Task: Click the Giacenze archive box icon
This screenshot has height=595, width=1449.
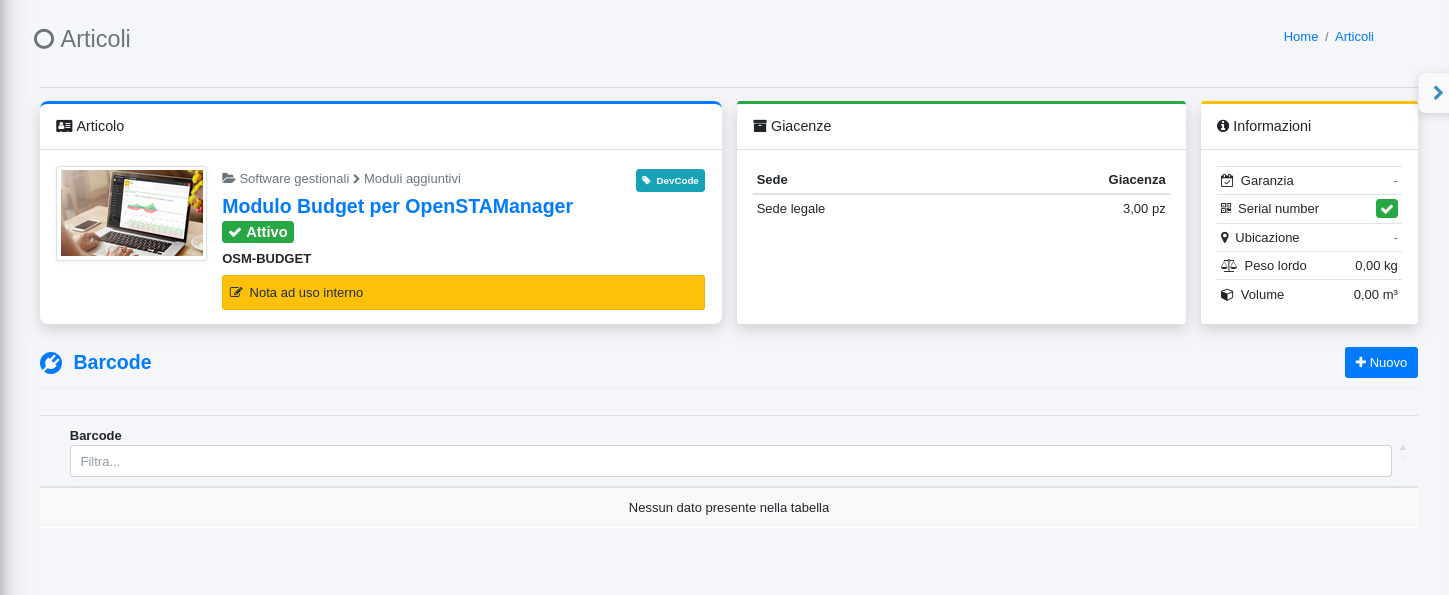Action: click(x=760, y=126)
